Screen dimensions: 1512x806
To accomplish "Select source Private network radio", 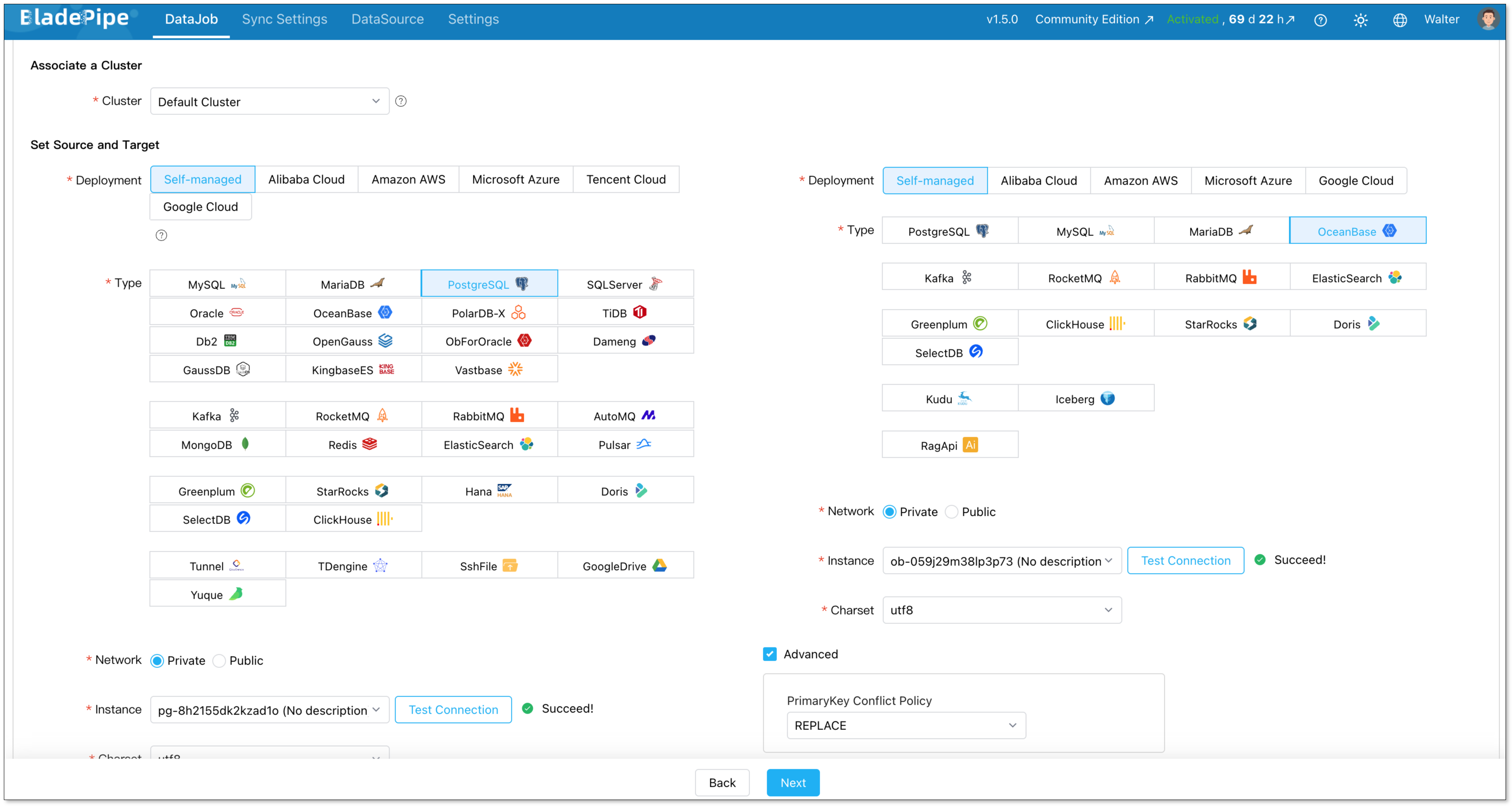I will tap(157, 661).
